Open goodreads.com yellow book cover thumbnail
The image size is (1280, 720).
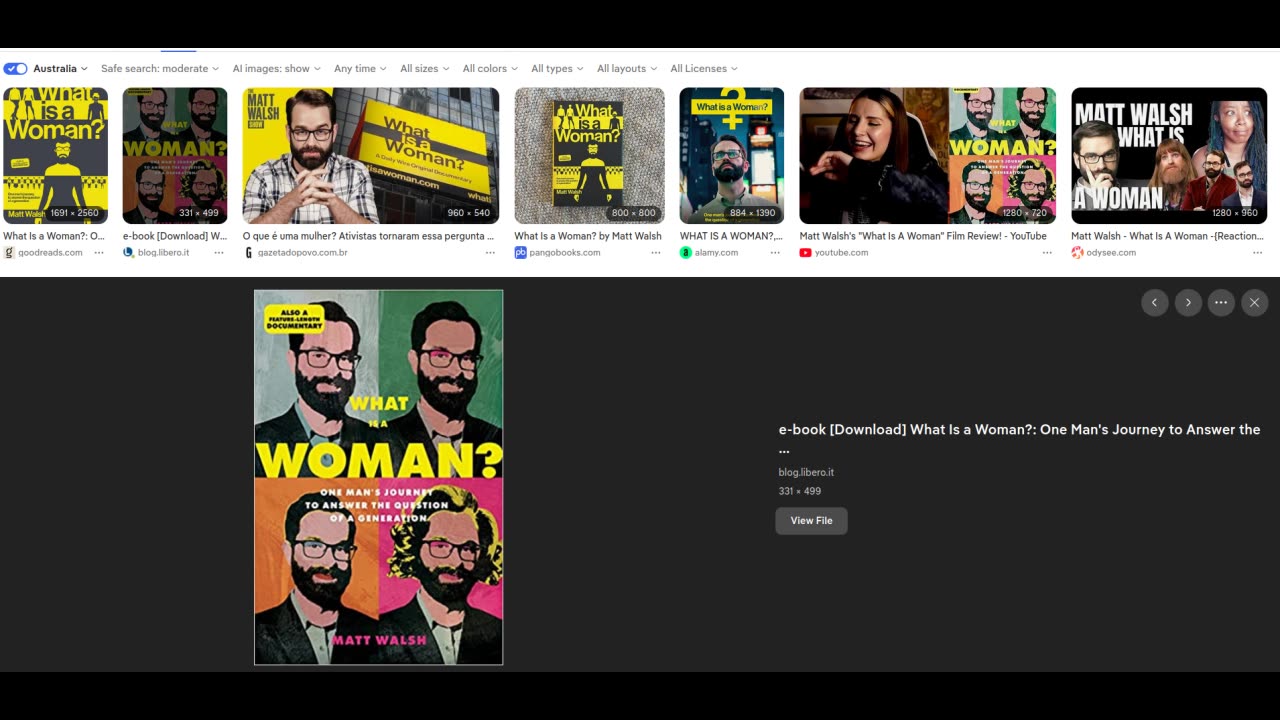tap(55, 156)
